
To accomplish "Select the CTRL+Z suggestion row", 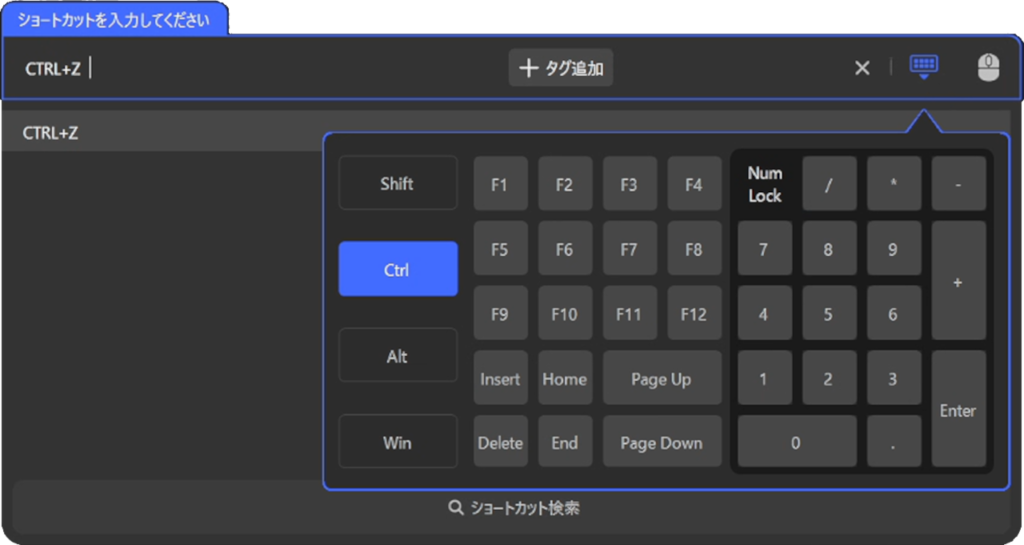I will [160, 133].
